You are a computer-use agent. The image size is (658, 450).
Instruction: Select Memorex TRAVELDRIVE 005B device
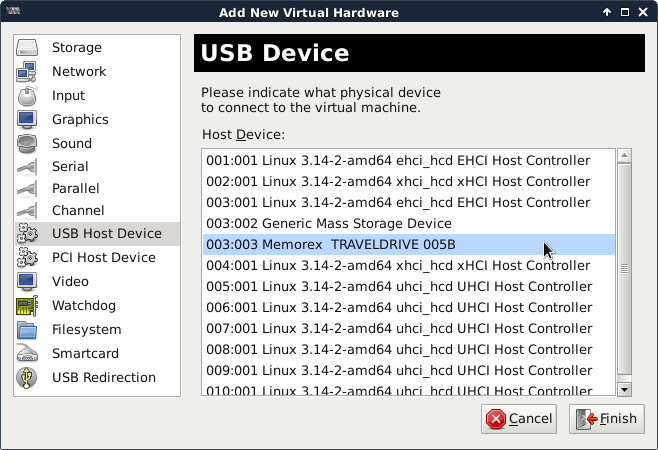[330, 245]
